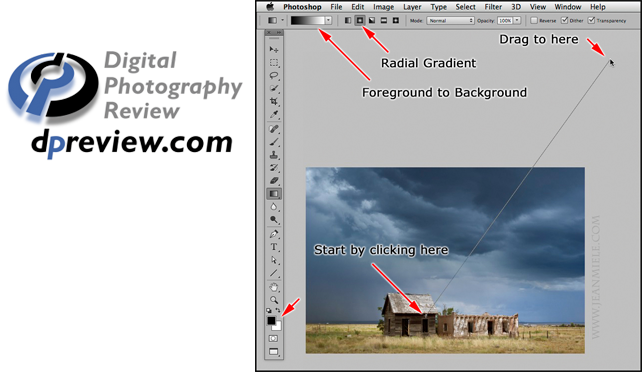
Task: Enable the Reverse checkbox
Action: [x=534, y=20]
